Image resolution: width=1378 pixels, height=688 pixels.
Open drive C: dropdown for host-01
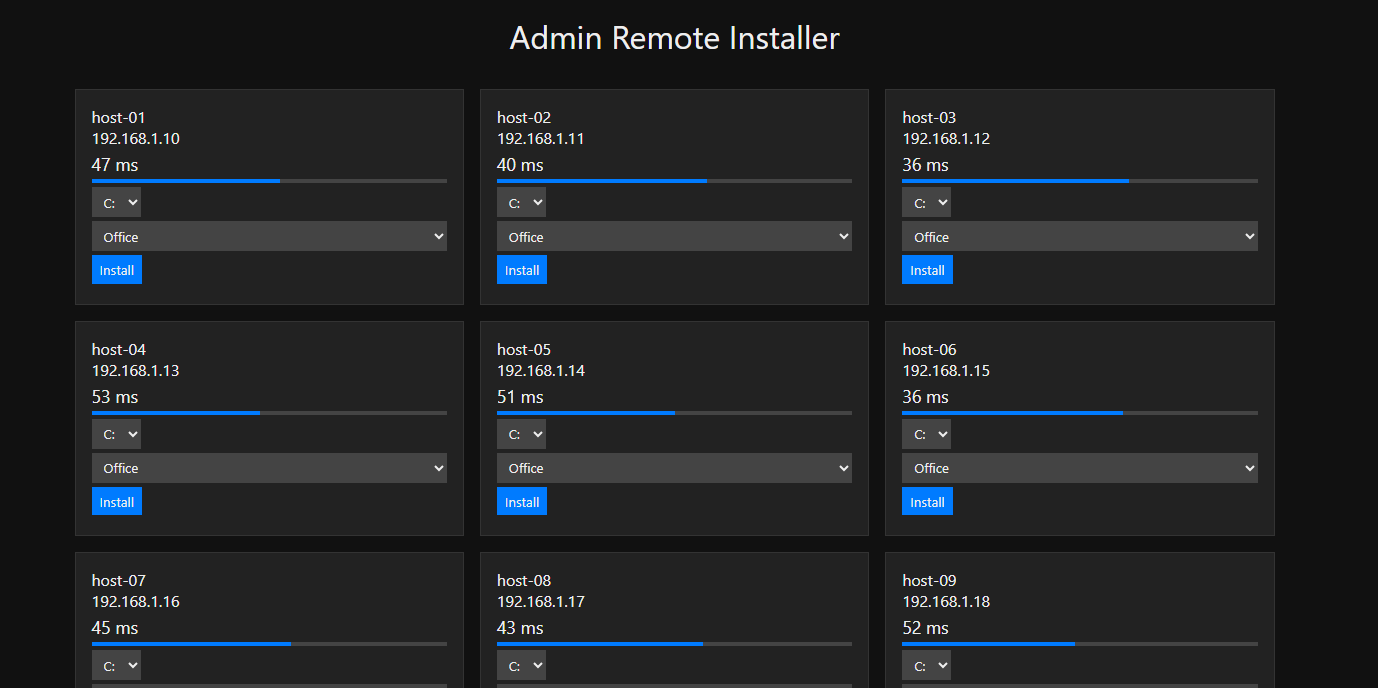[116, 203]
